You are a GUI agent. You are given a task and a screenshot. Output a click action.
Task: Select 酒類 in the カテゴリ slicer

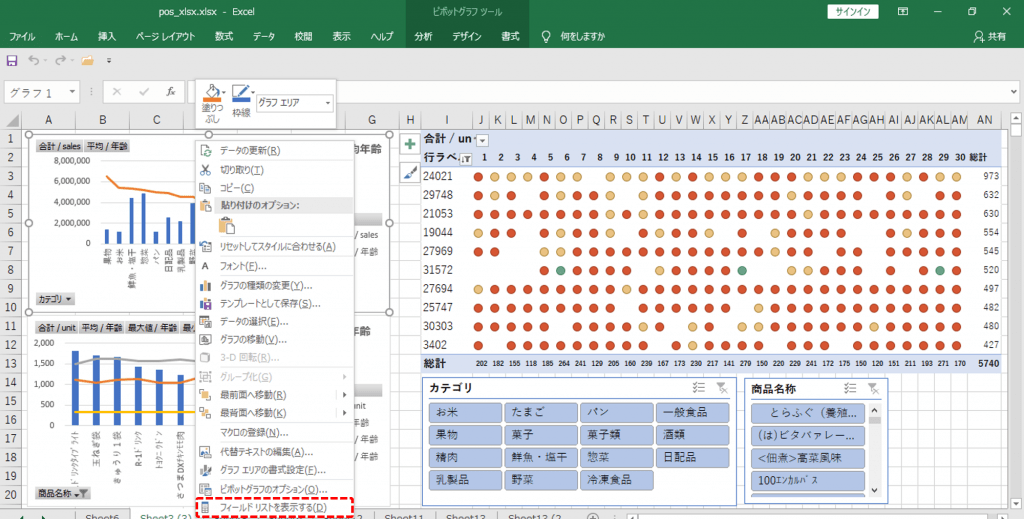pos(692,435)
